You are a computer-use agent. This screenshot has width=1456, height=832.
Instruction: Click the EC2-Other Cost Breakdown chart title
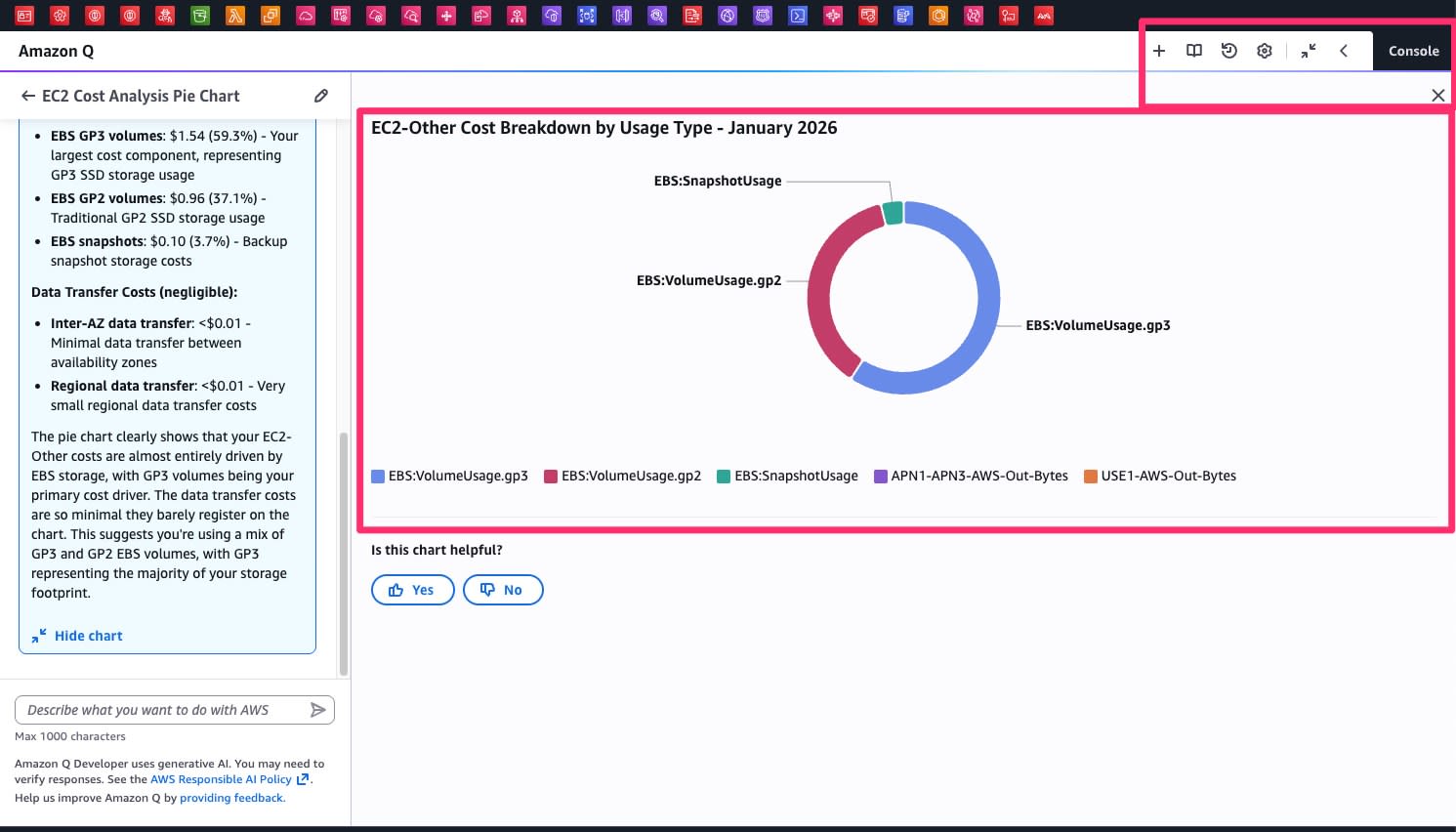pos(604,128)
